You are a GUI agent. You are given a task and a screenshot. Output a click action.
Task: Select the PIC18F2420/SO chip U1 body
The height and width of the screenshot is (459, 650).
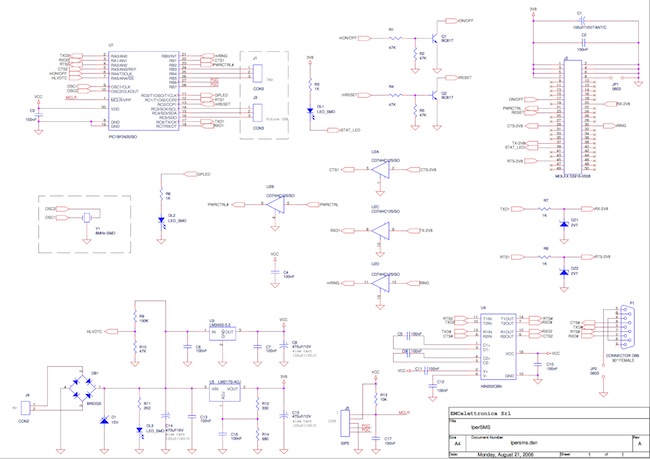[x=143, y=91]
